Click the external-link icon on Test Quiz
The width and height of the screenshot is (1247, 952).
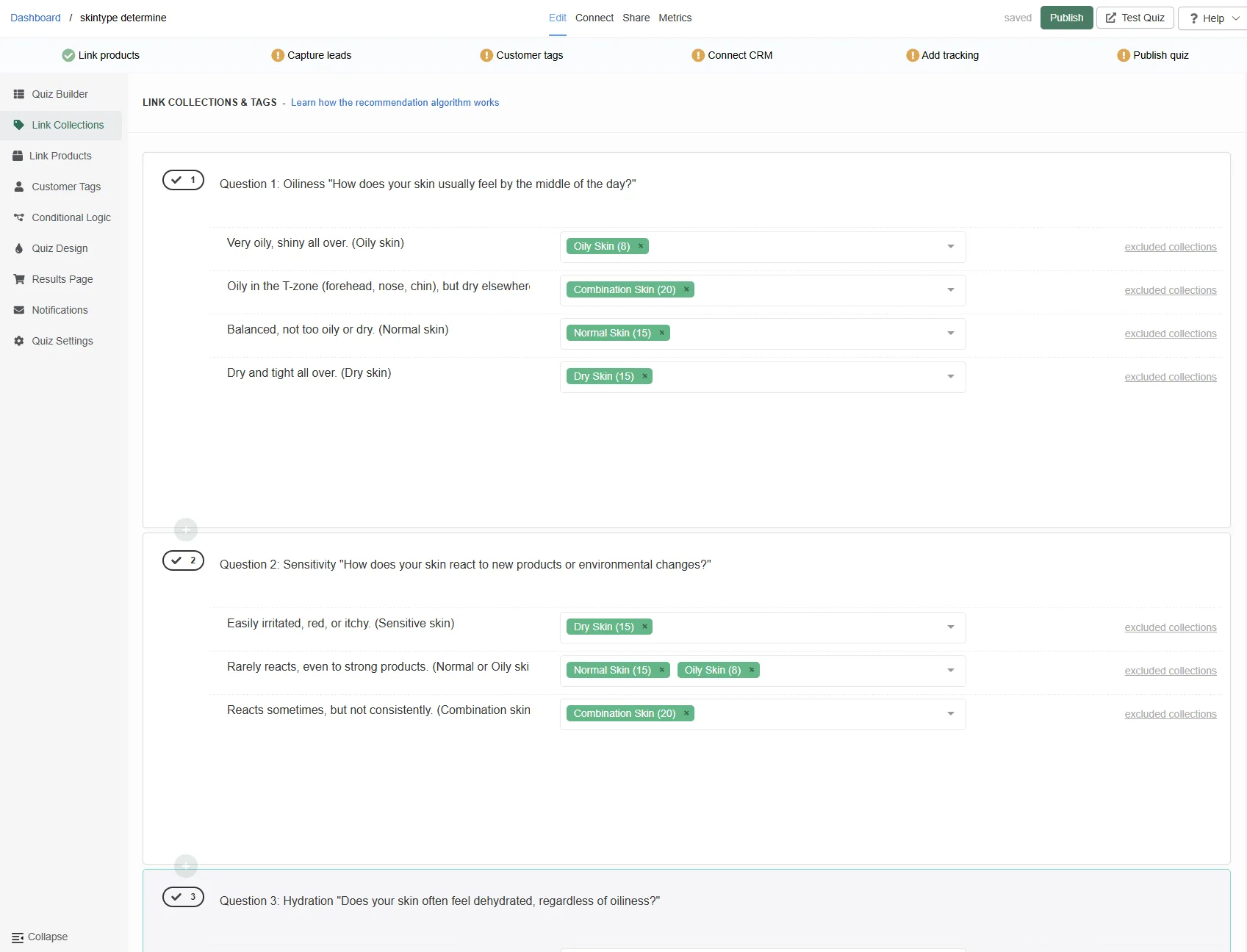pos(1111,18)
